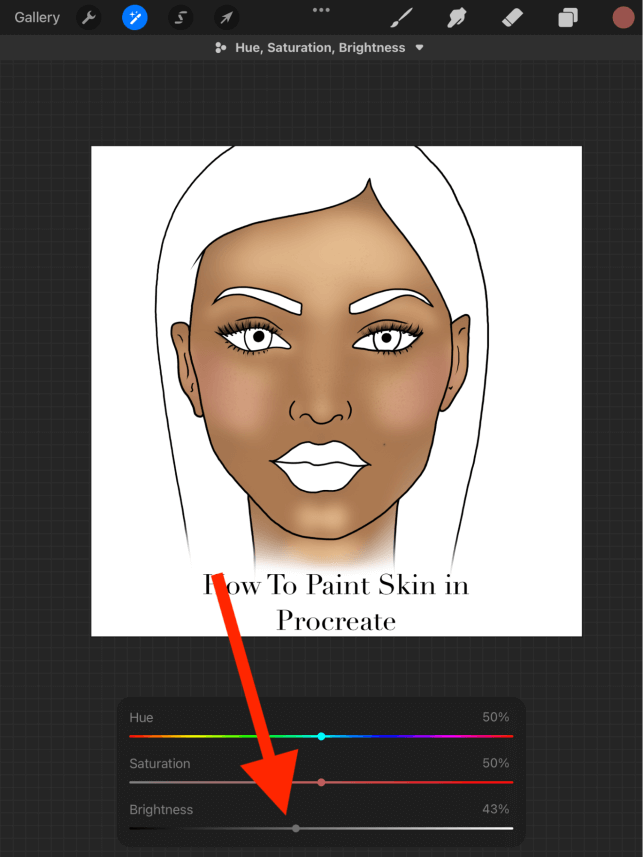Click the Saturation label
Screen dimensions: 643x857
pos(160,764)
